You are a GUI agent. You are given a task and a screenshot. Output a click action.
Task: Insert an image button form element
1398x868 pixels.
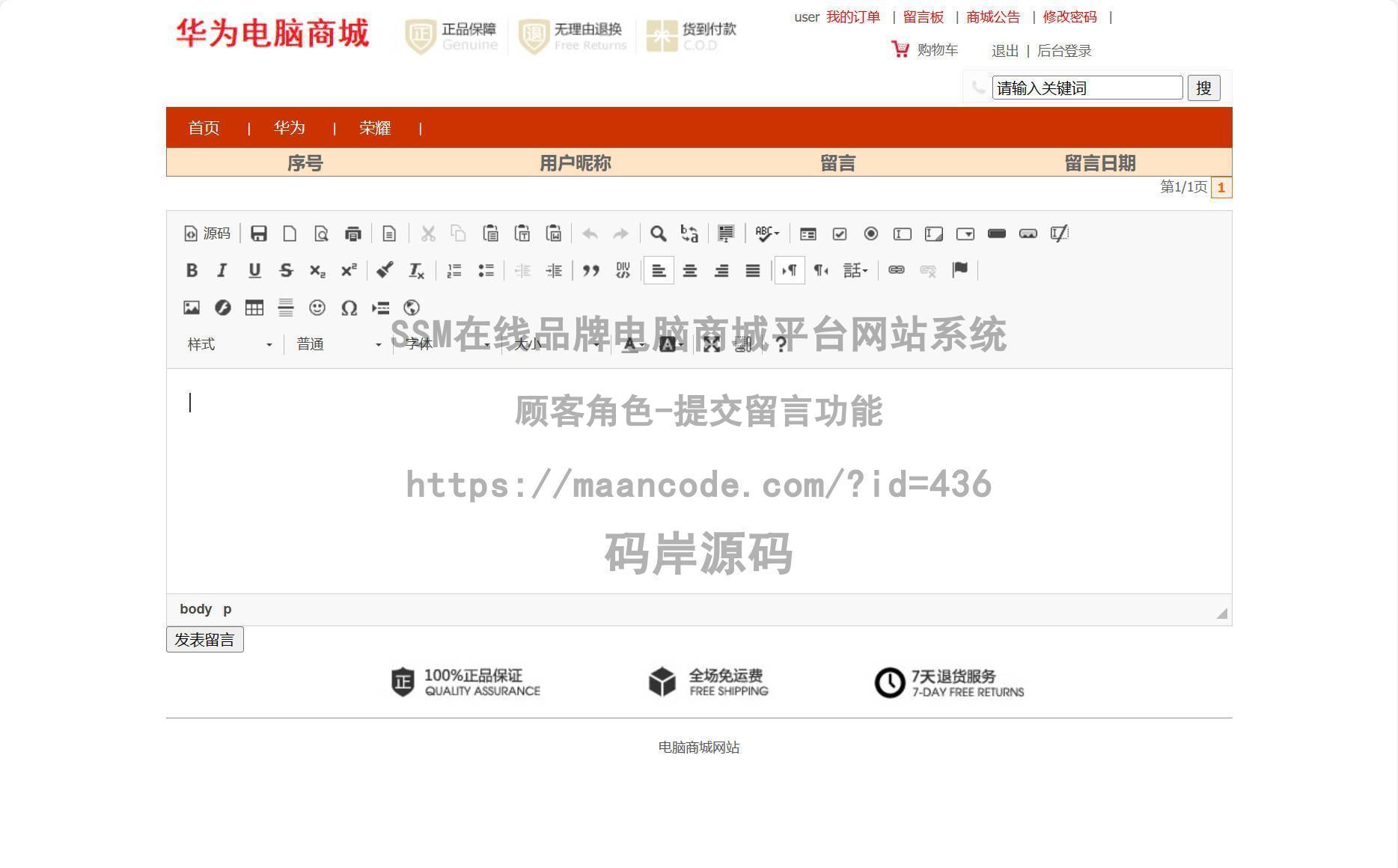(x=1028, y=233)
